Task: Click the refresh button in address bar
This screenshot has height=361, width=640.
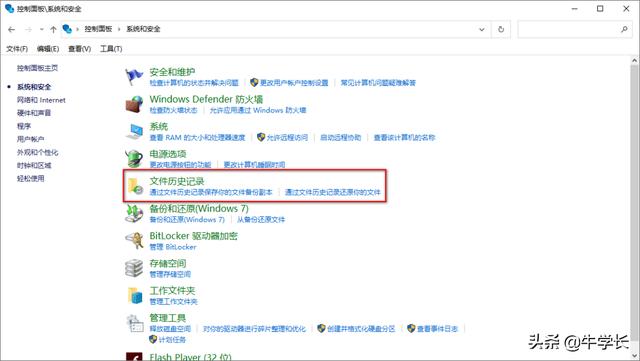Action: (501, 29)
